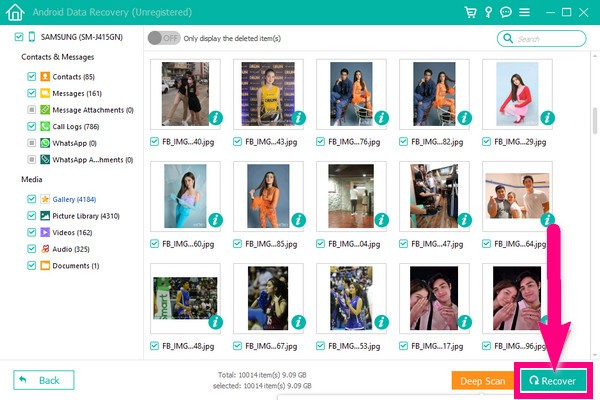The height and width of the screenshot is (400, 600).
Task: Uncheck the FB_IMG...43.jpg checkbox
Action: 237,142
